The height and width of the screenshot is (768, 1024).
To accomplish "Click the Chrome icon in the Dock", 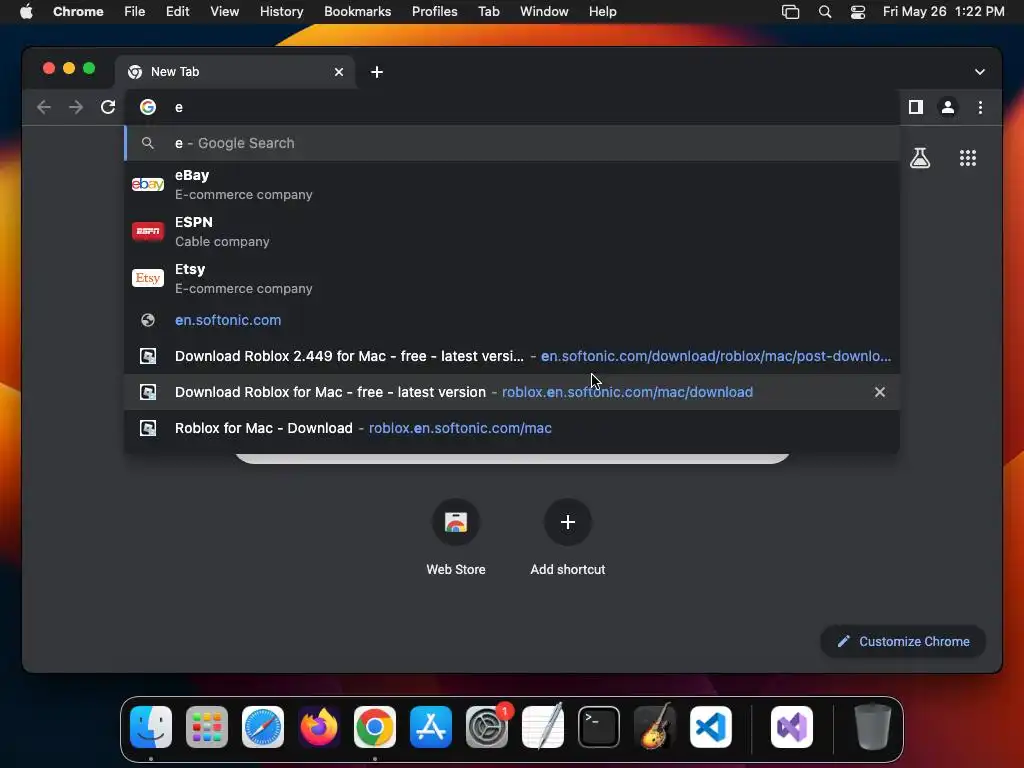I will click(375, 727).
